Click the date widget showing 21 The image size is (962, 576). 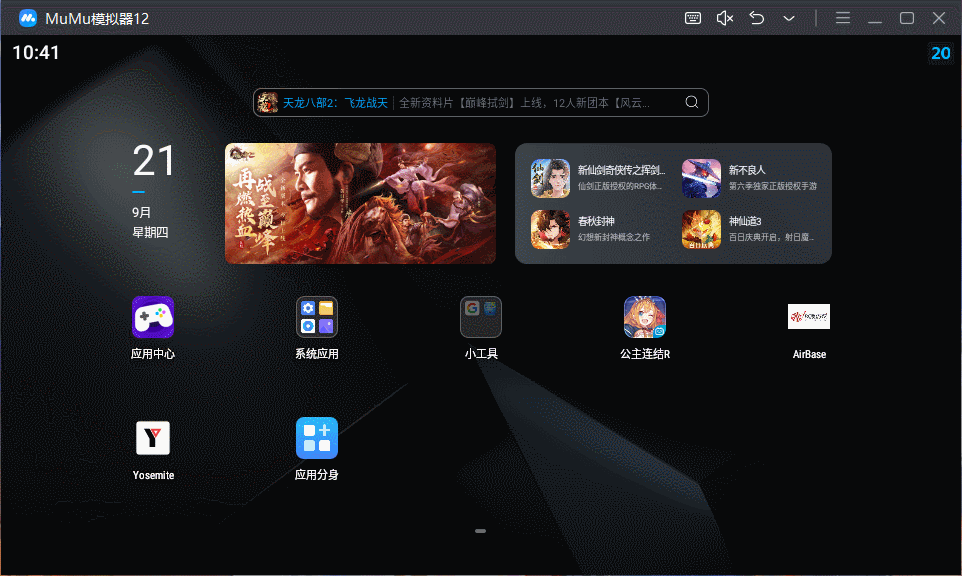pos(153,161)
